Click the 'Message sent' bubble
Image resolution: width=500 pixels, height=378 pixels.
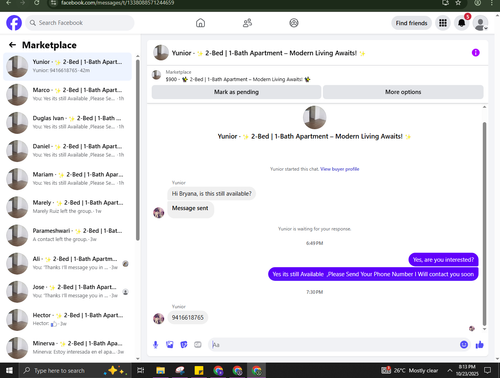pos(190,209)
